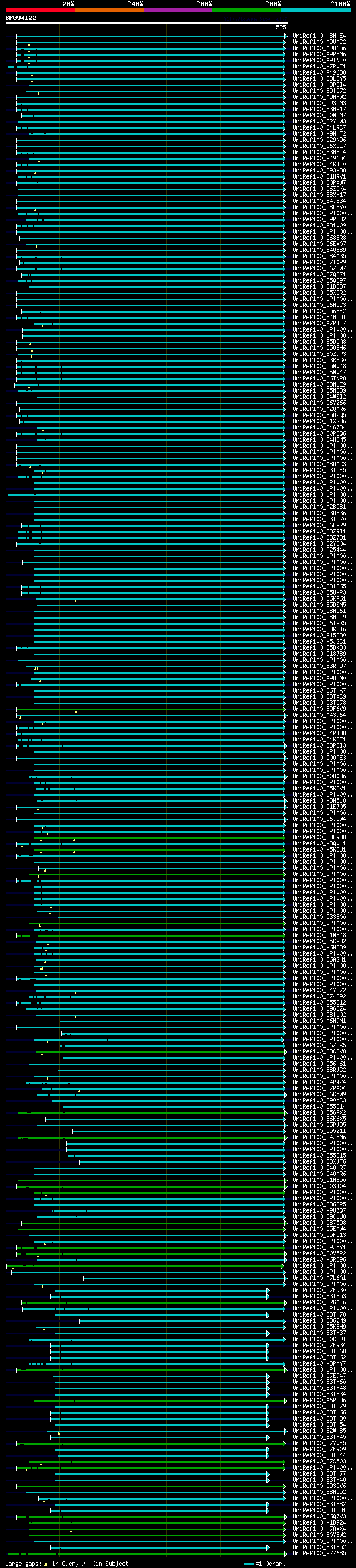Click the BP094122 query name label
Image resolution: width=356 pixels, height=1568 pixels.
coord(21,18)
